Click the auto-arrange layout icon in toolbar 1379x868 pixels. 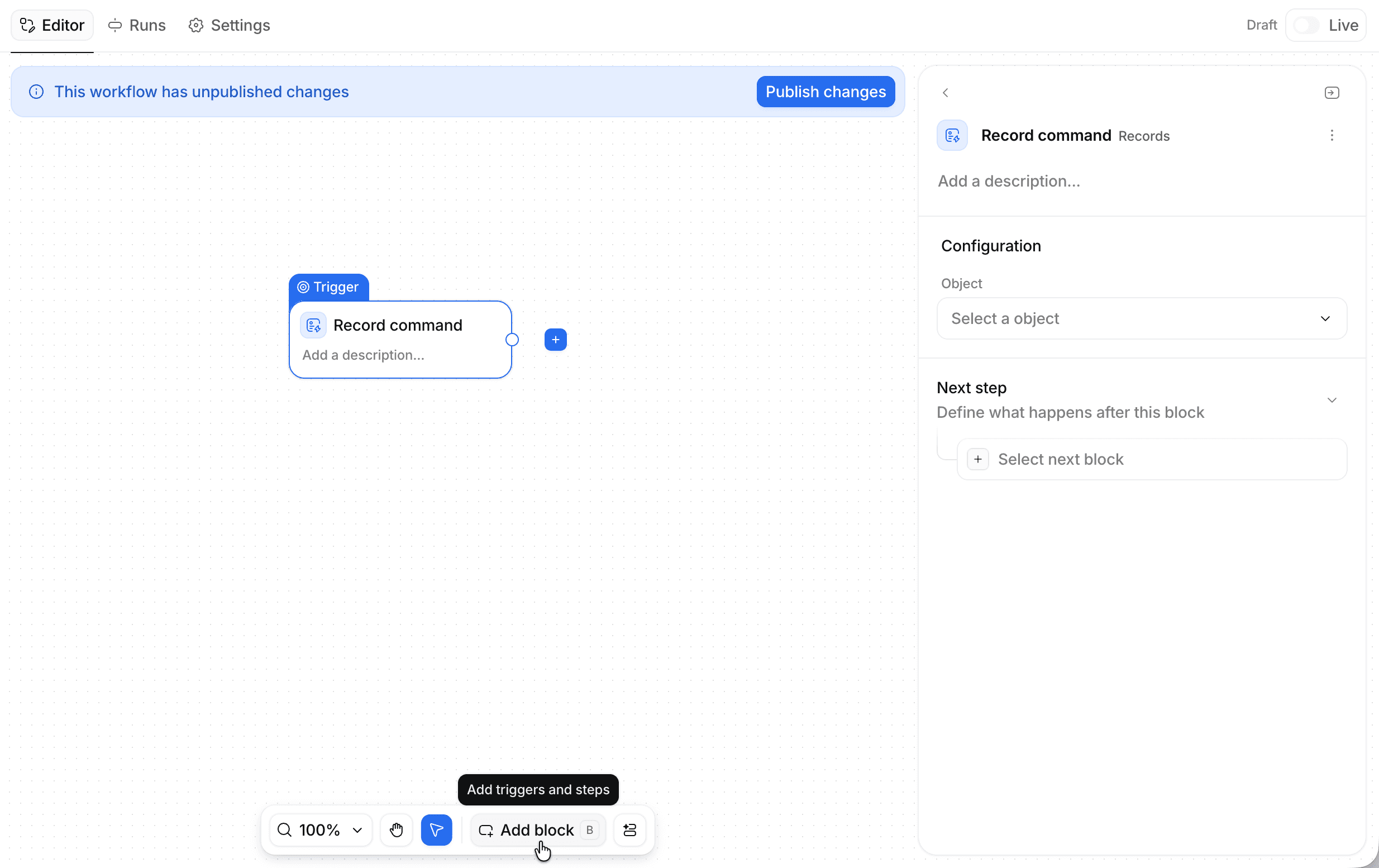click(x=629, y=829)
